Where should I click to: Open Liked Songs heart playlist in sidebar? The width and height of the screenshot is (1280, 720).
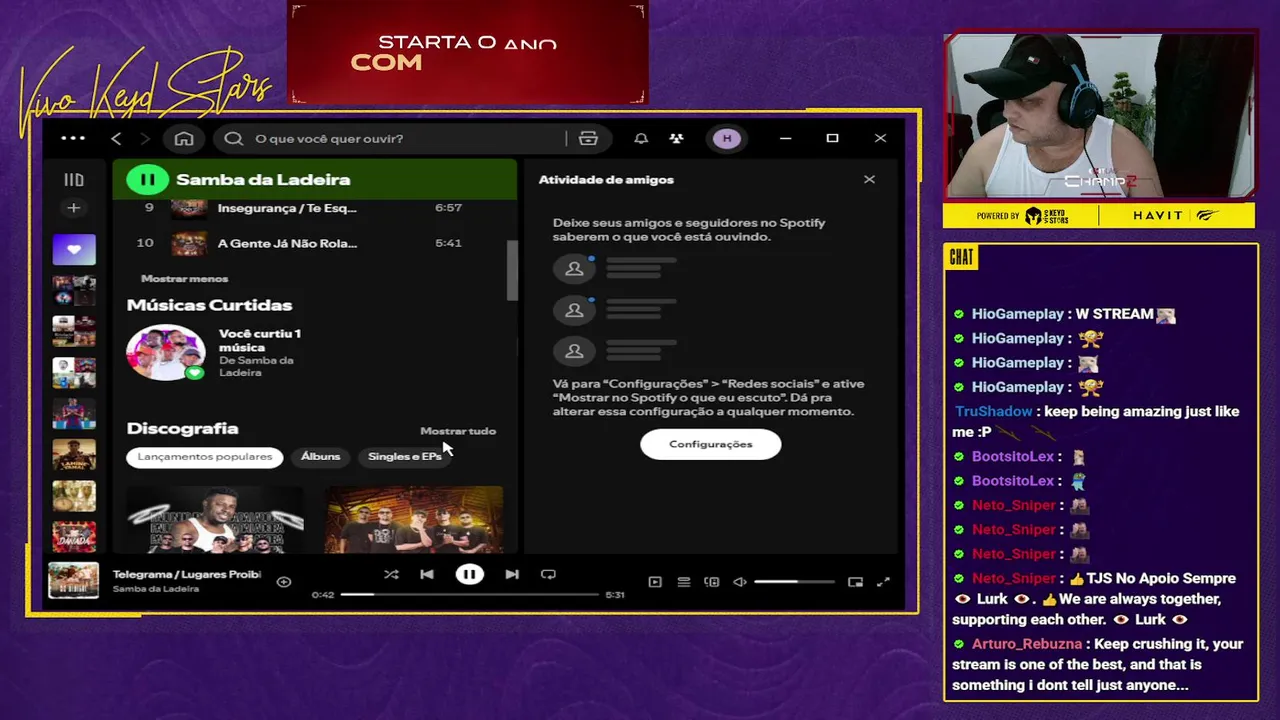click(74, 249)
